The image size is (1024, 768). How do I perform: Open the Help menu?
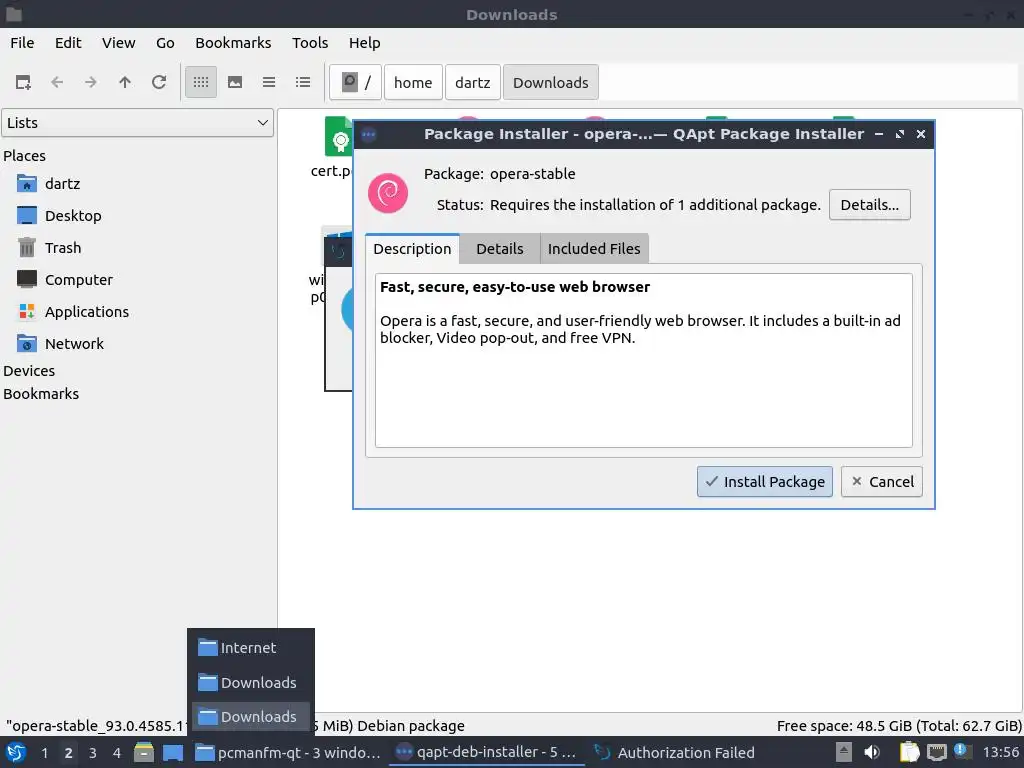point(364,42)
